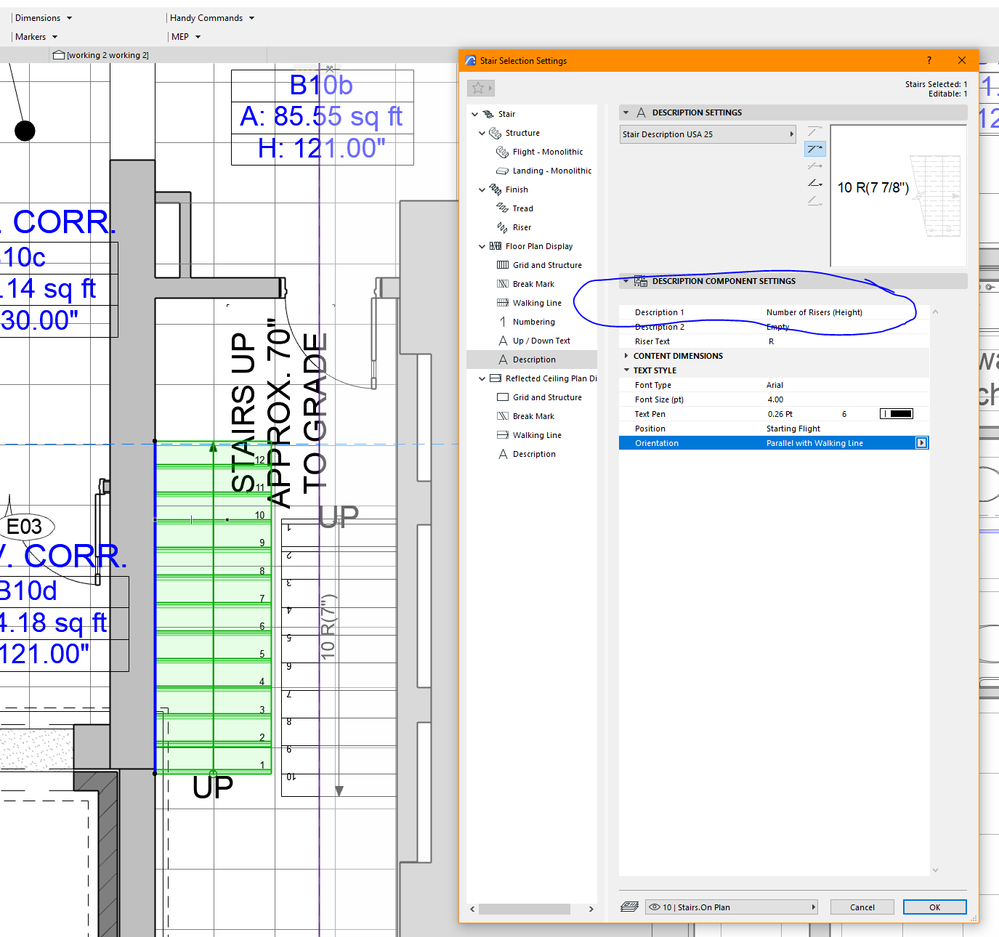The width and height of the screenshot is (999, 937).
Task: Cancel the Stair Selection Settings dialog
Action: (x=861, y=907)
